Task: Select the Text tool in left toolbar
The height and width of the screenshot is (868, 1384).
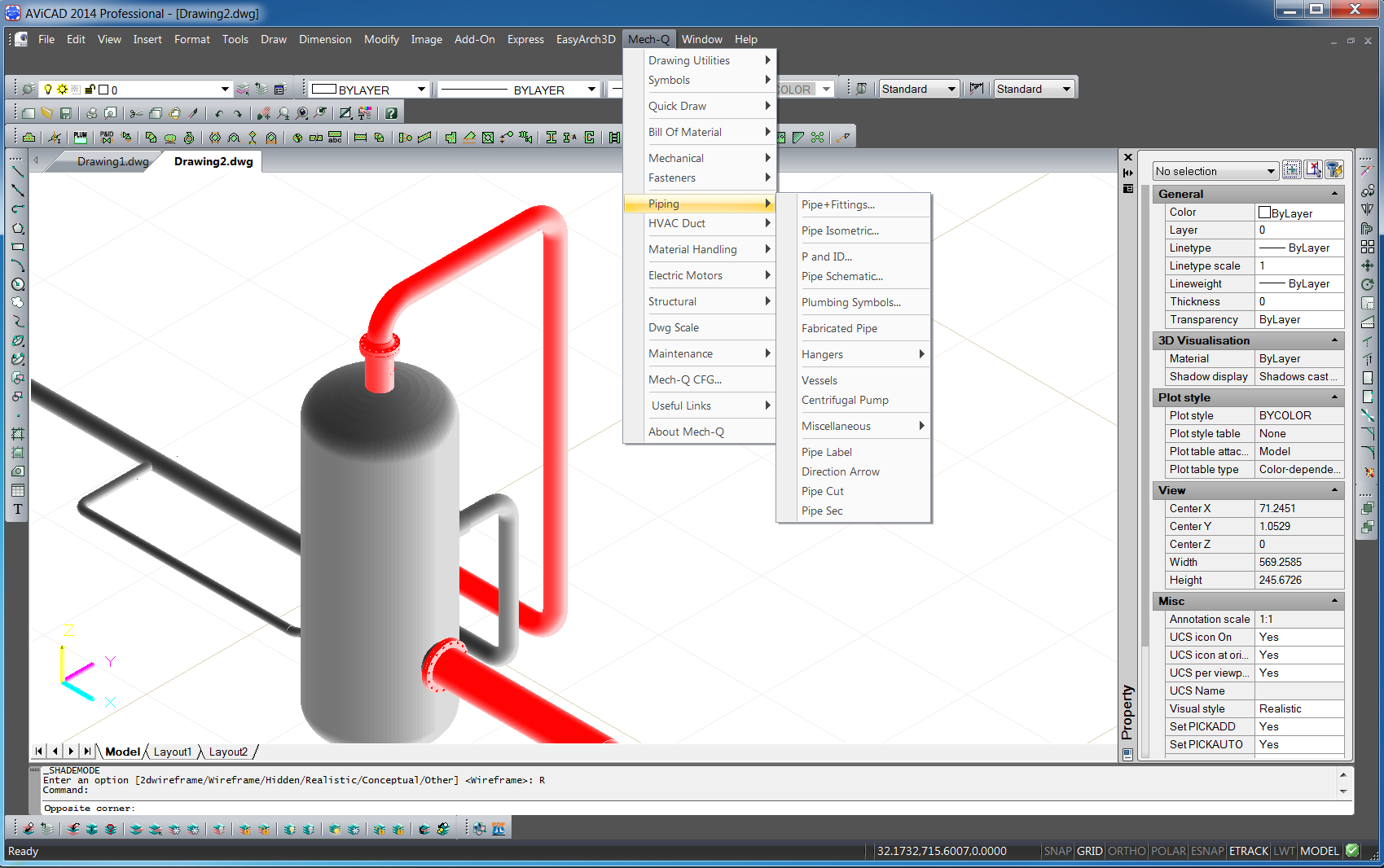Action: 17,510
